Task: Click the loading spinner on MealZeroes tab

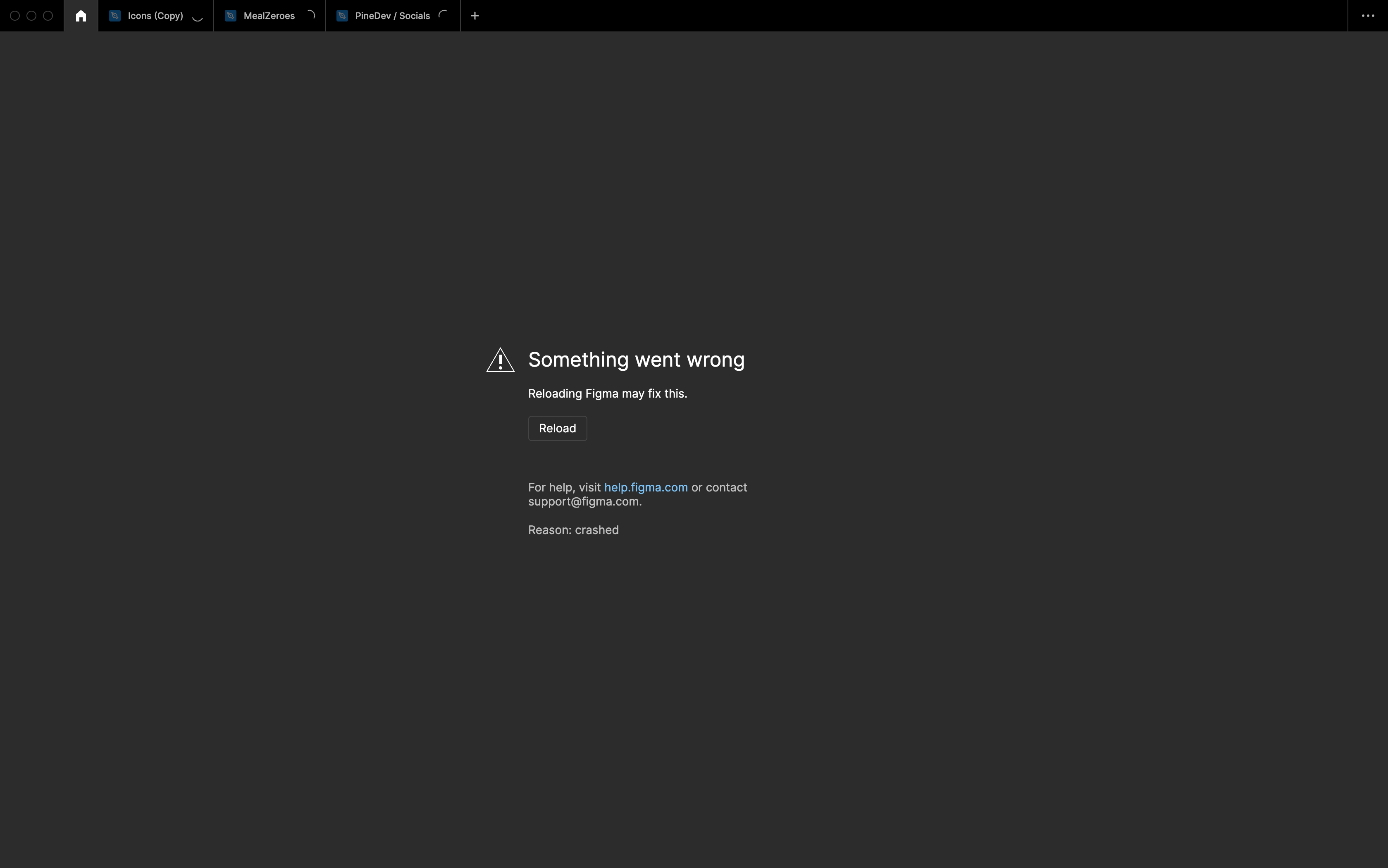Action: click(310, 15)
